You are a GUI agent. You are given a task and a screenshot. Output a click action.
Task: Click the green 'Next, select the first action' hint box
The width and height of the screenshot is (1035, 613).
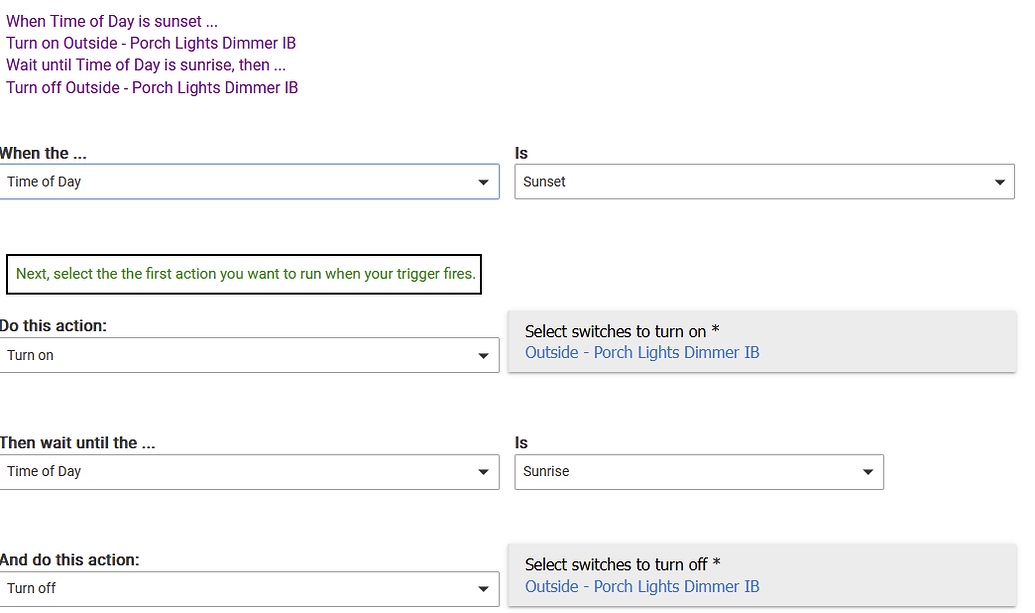point(244,274)
